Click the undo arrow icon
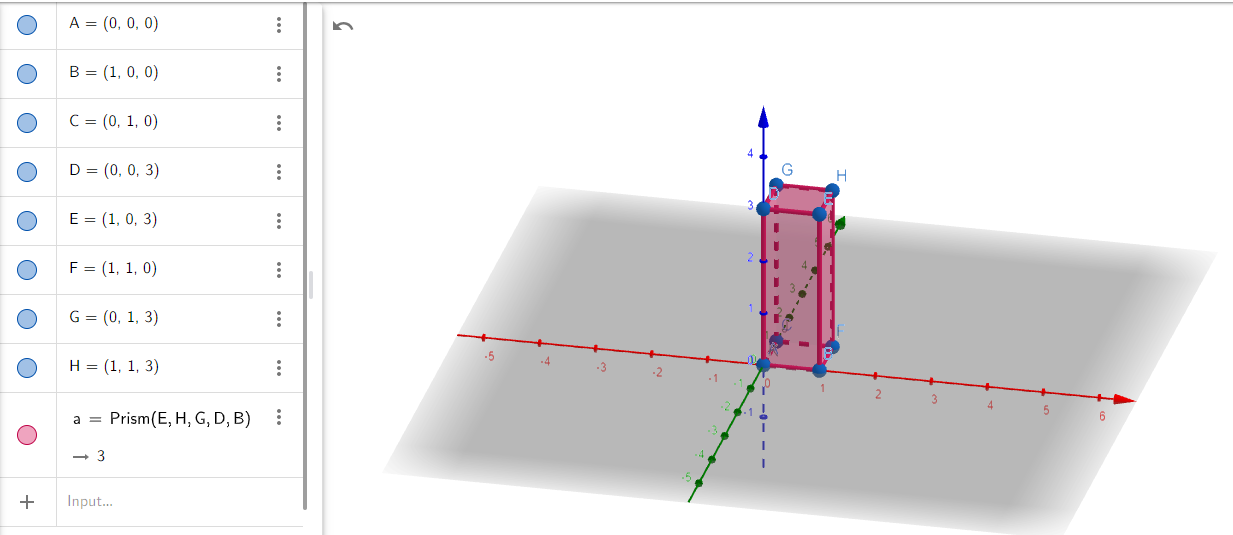This screenshot has height=535, width=1233. click(x=343, y=26)
